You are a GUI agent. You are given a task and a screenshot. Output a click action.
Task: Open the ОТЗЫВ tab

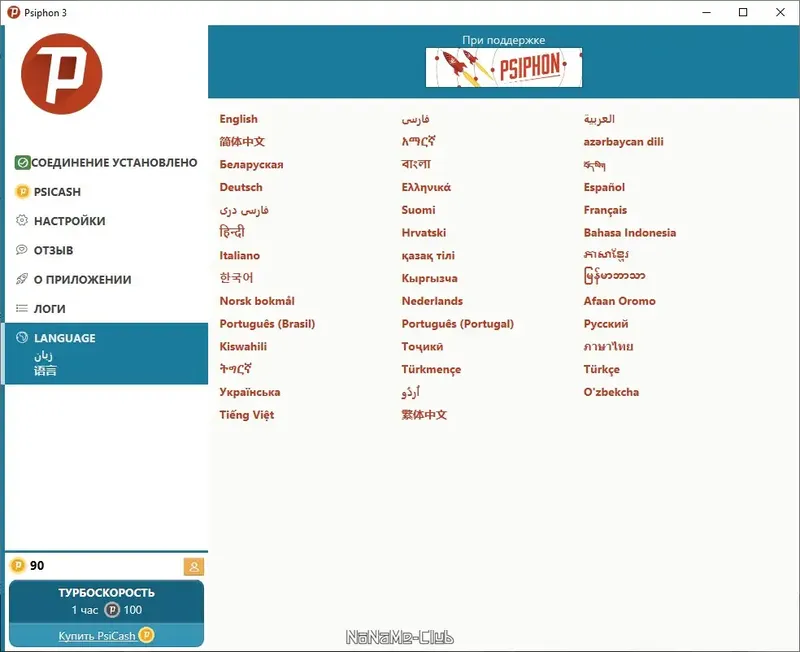click(x=106, y=250)
